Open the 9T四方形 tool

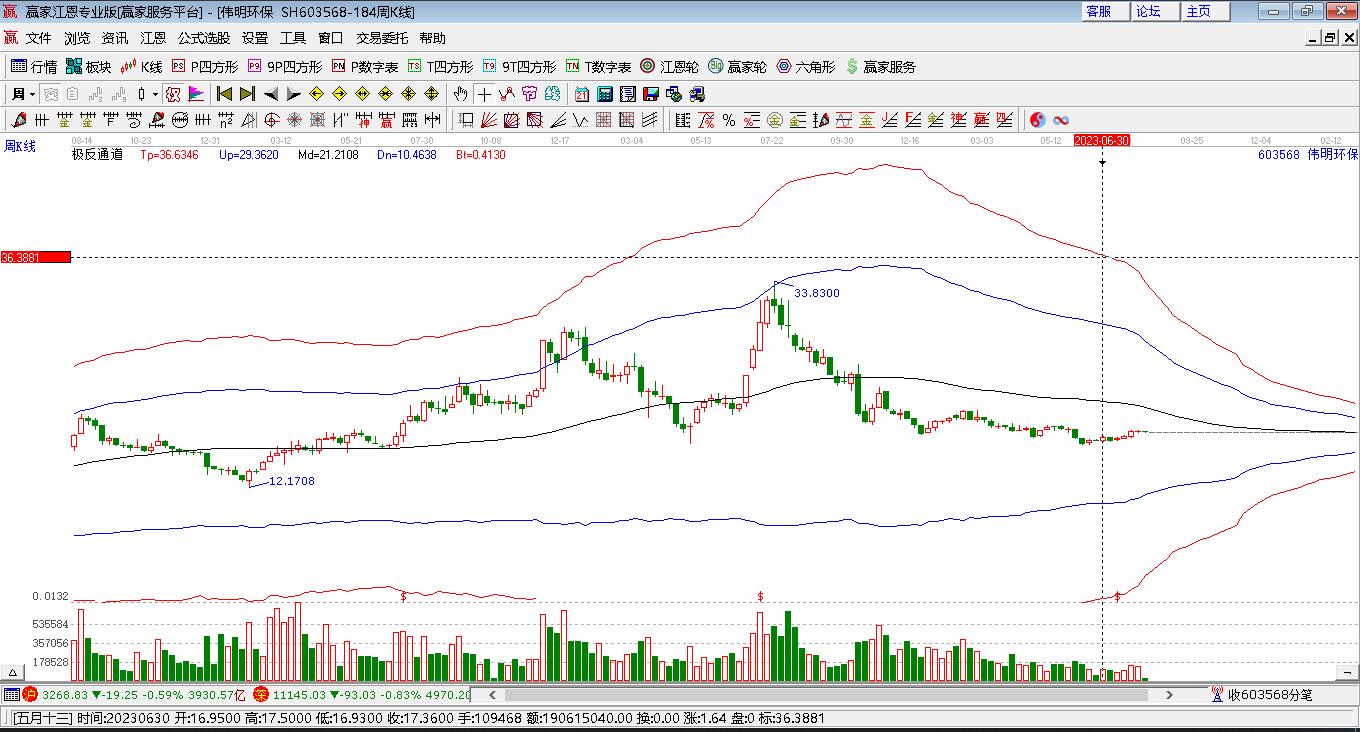(519, 67)
